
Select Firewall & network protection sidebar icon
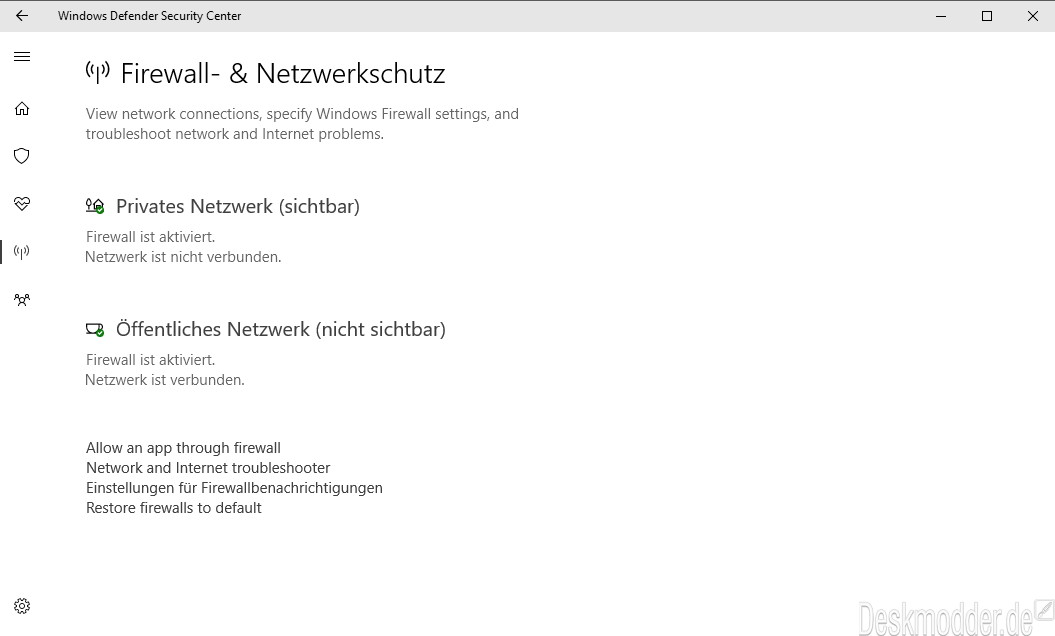22,252
